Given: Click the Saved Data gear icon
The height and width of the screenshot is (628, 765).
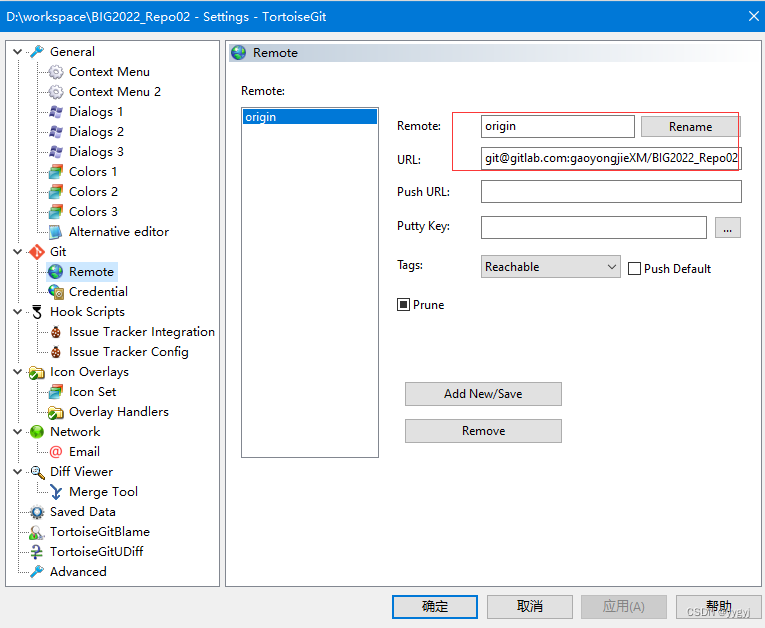Looking at the screenshot, I should (37, 512).
